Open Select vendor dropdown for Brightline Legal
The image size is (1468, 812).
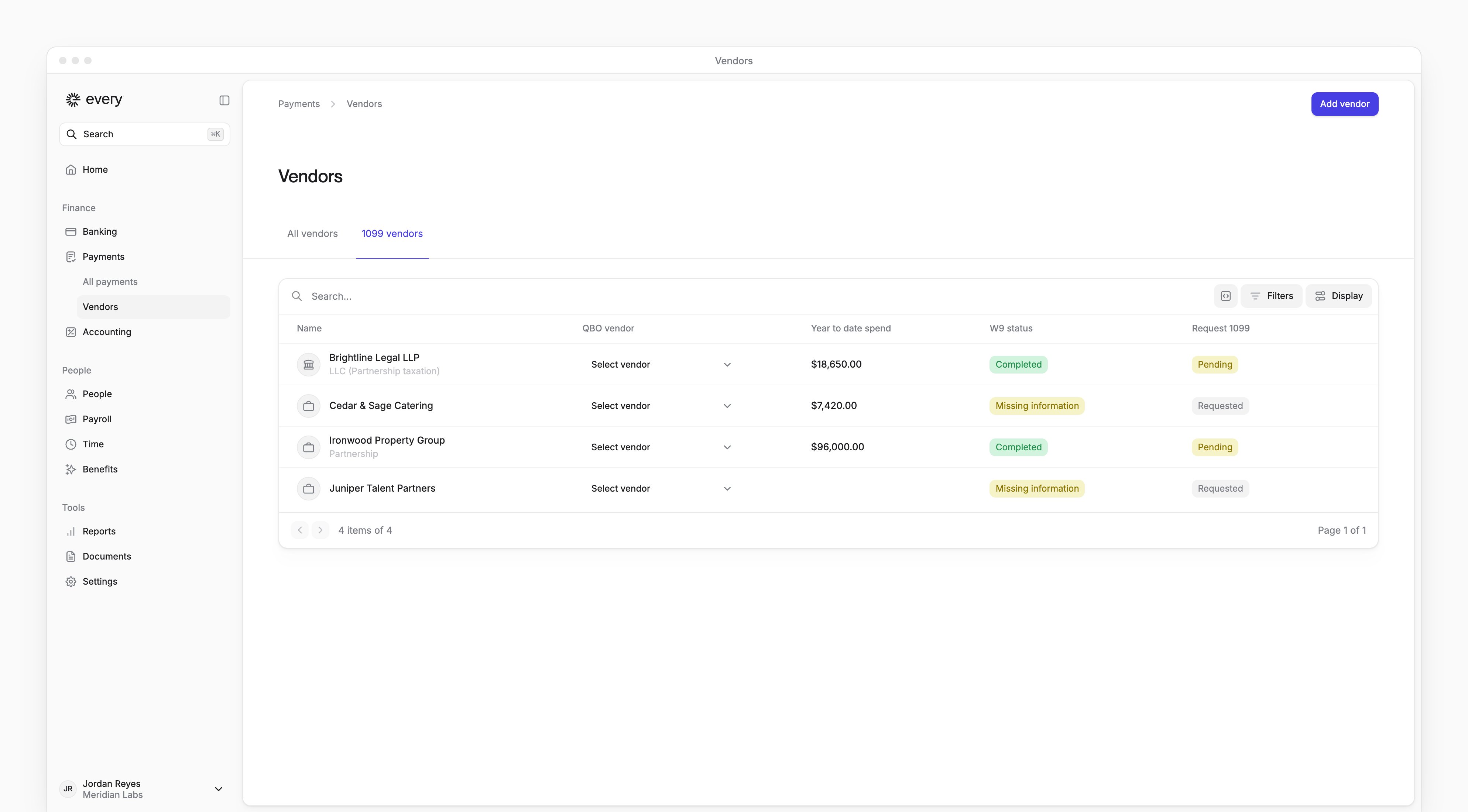(x=661, y=364)
